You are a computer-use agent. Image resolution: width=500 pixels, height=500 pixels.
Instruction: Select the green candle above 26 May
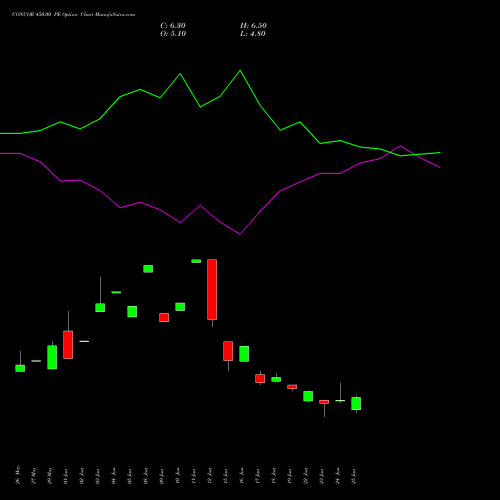[x=20, y=368]
